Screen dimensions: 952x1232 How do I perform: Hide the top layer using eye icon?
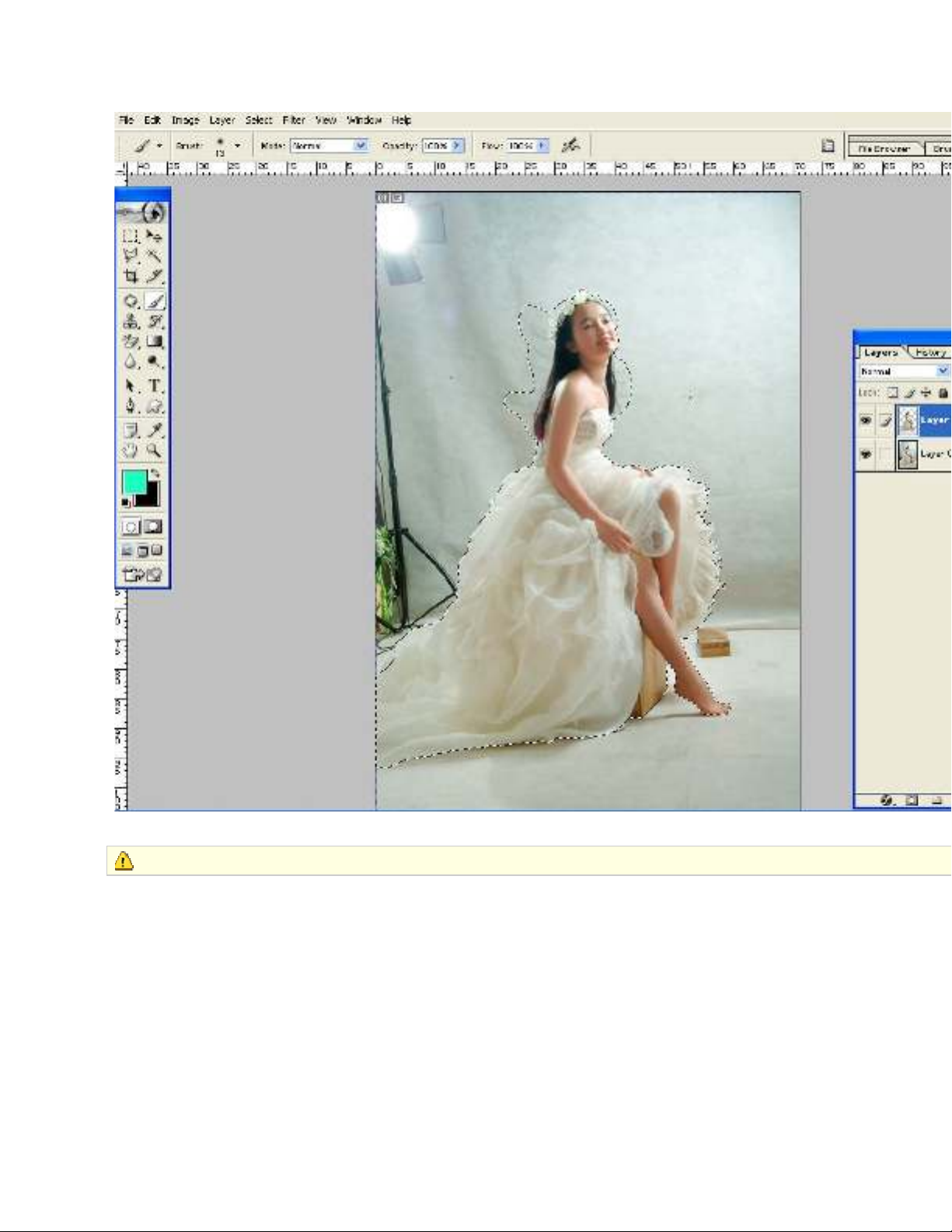coord(866,421)
